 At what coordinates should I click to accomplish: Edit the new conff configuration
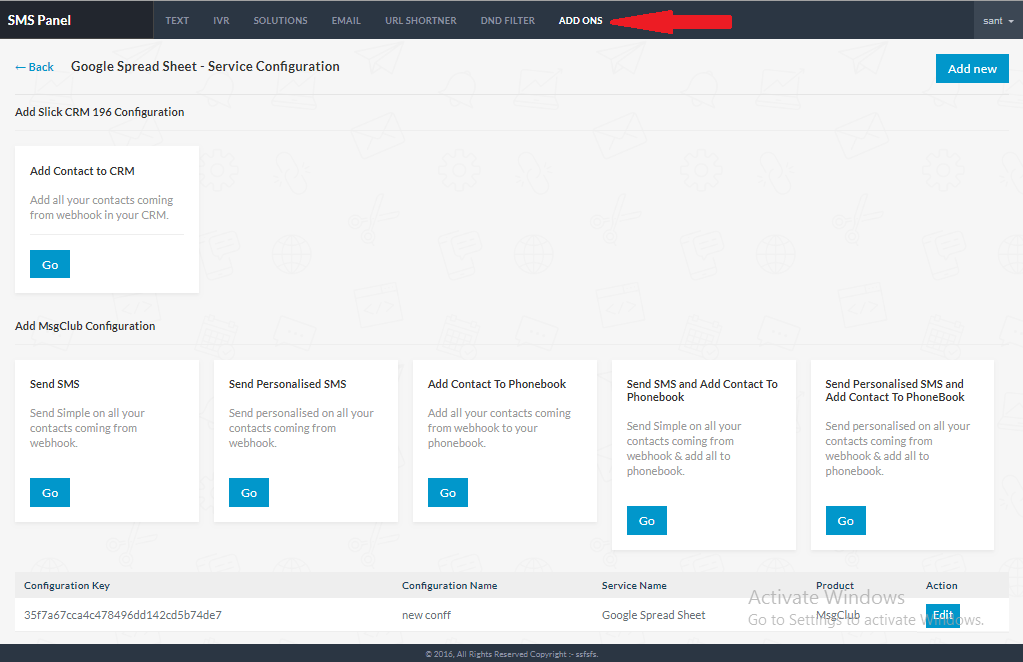(943, 615)
